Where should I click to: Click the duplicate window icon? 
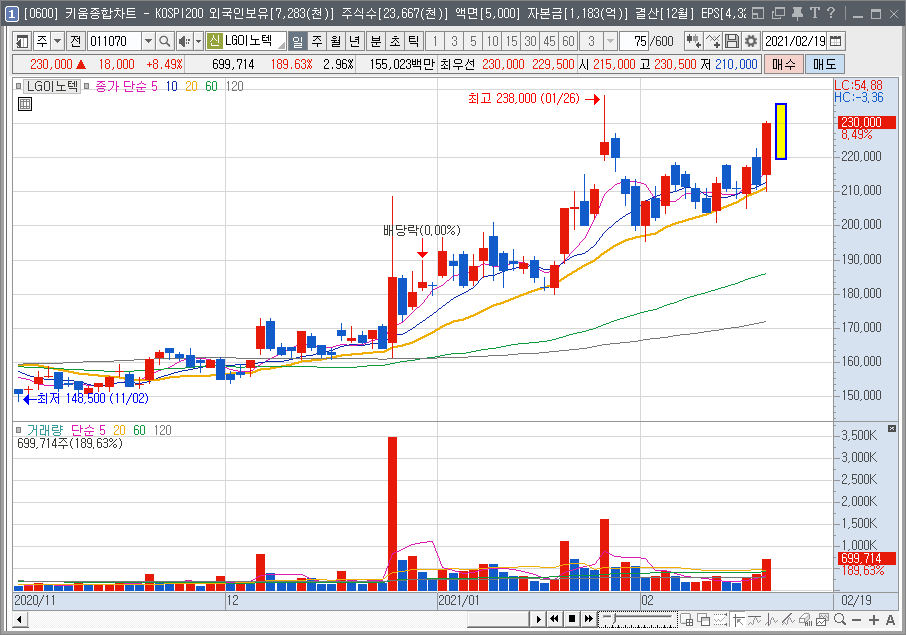coord(778,13)
